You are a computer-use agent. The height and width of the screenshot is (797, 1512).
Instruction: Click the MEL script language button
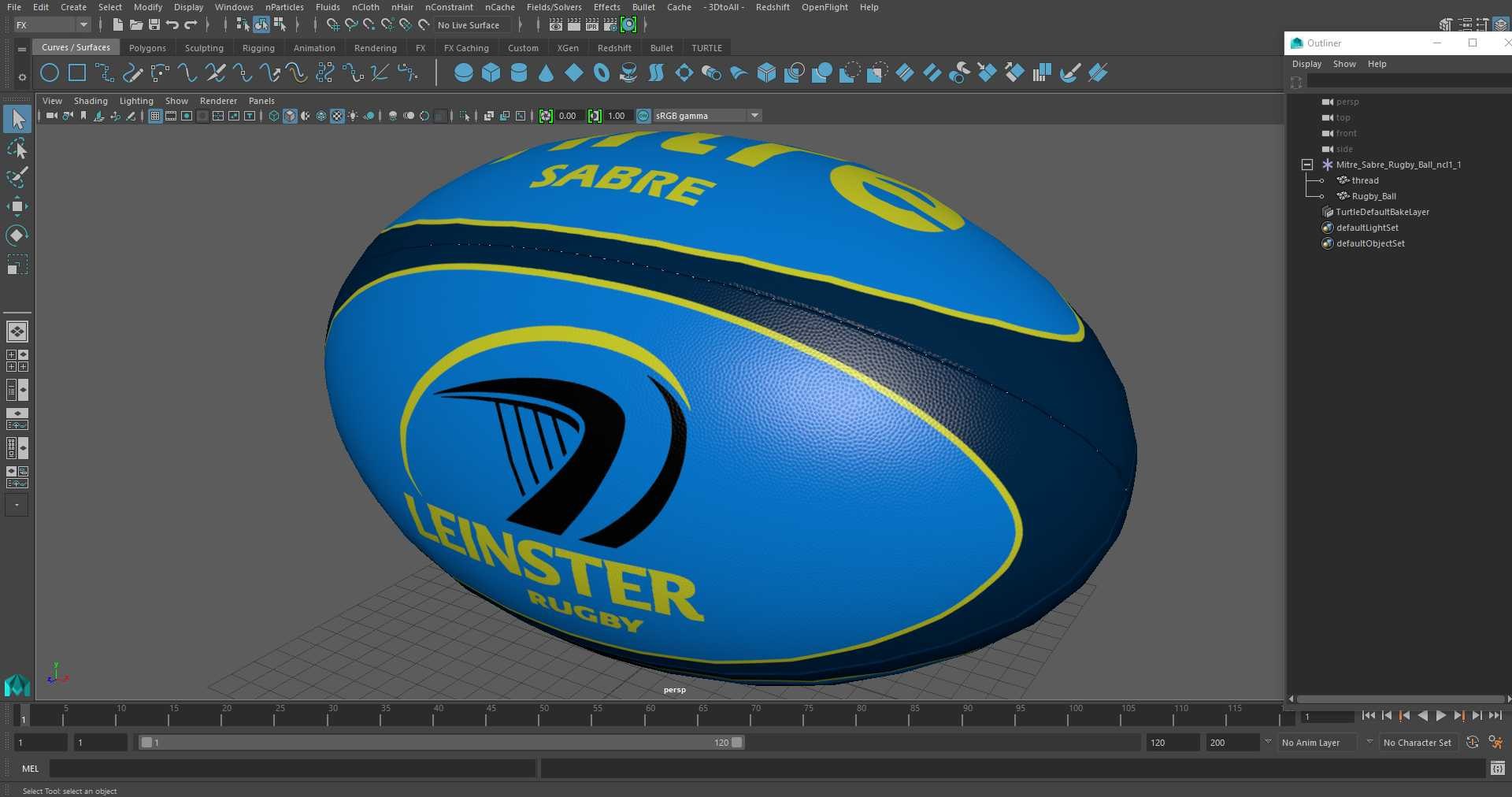(30, 769)
